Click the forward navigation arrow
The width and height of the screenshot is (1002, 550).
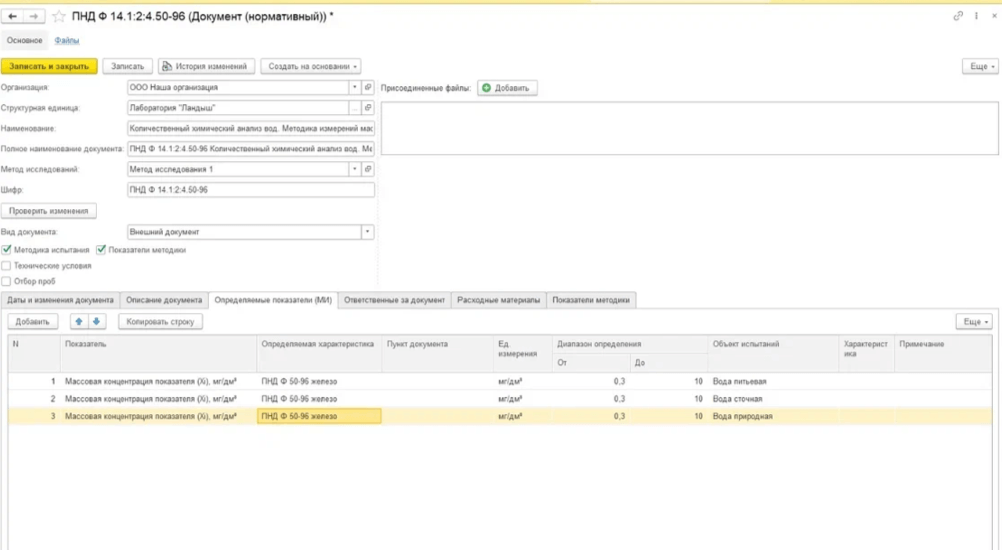[34, 17]
